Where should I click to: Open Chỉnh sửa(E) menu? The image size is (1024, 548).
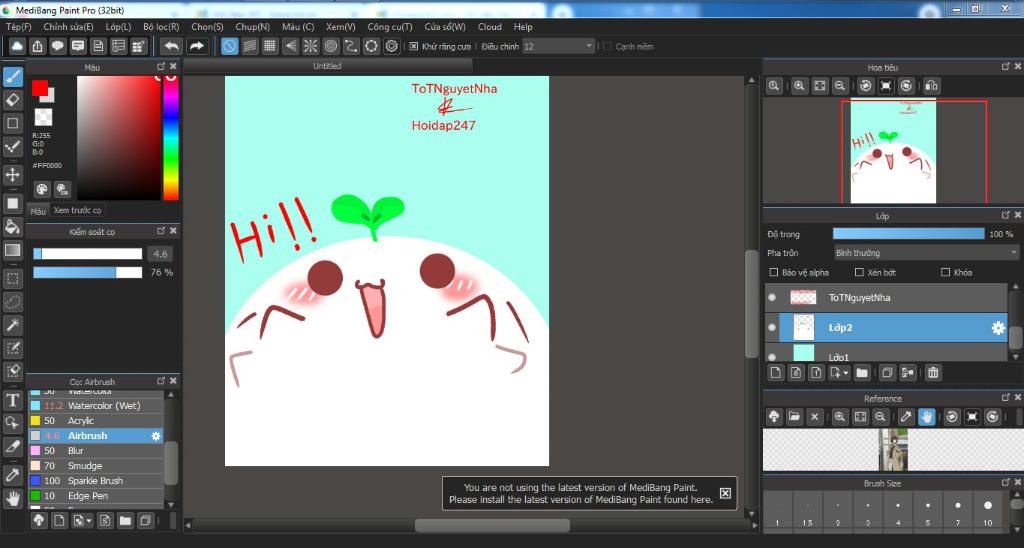click(x=68, y=27)
